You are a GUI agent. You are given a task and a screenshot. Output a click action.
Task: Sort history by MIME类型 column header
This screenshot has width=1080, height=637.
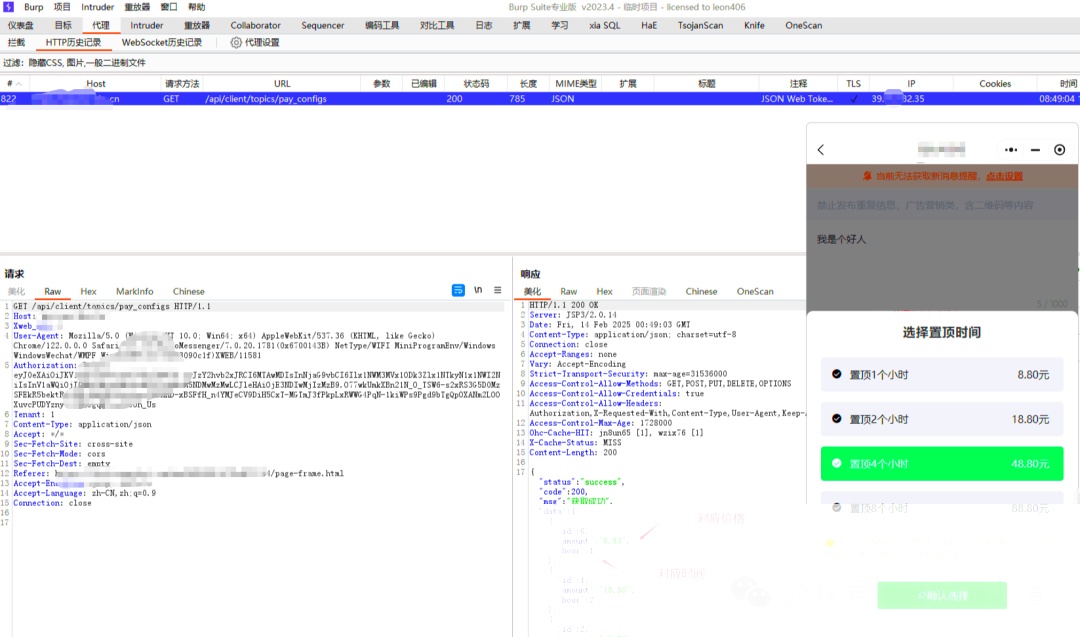pos(576,84)
